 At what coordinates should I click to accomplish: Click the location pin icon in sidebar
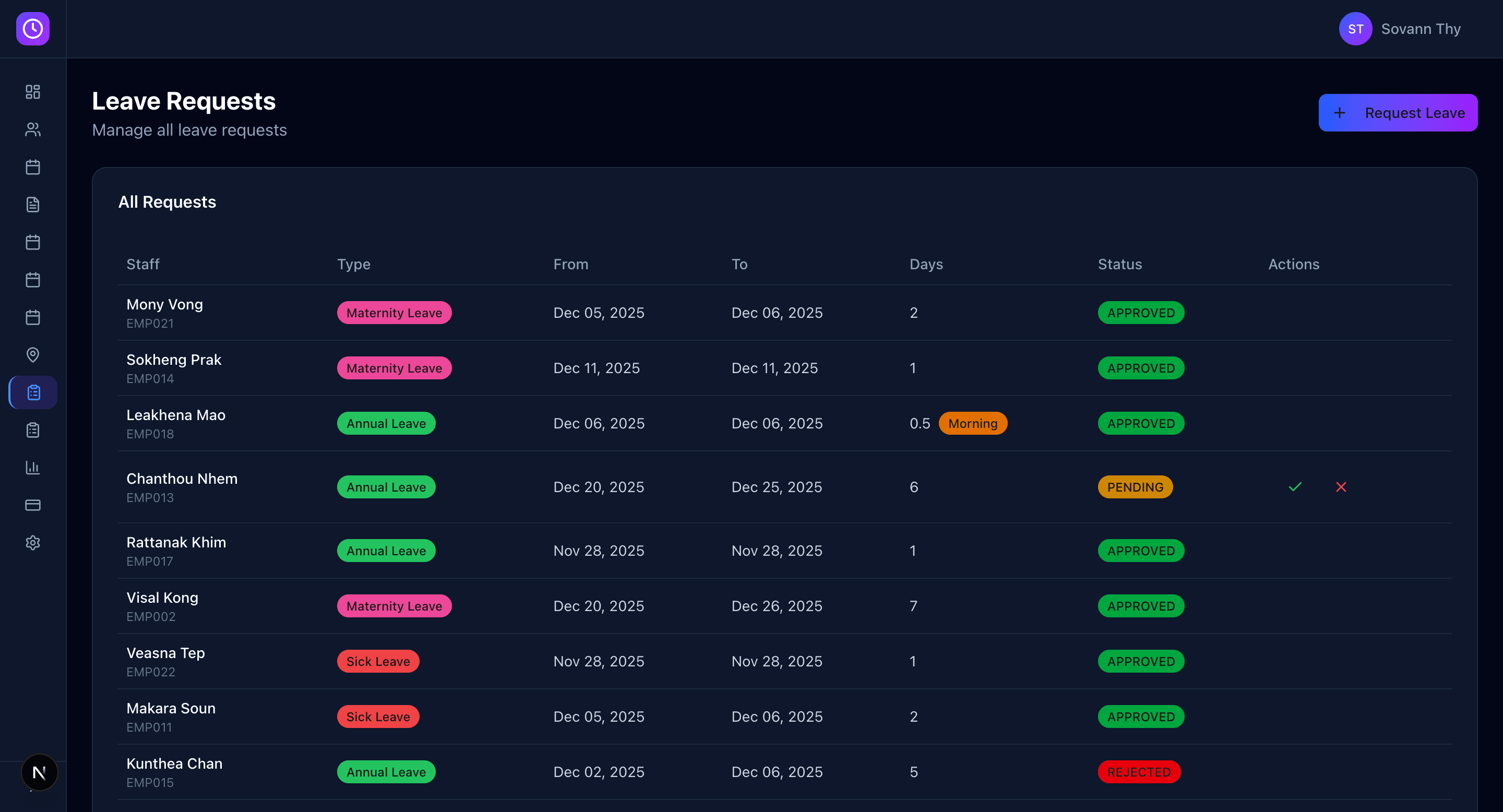[32, 355]
